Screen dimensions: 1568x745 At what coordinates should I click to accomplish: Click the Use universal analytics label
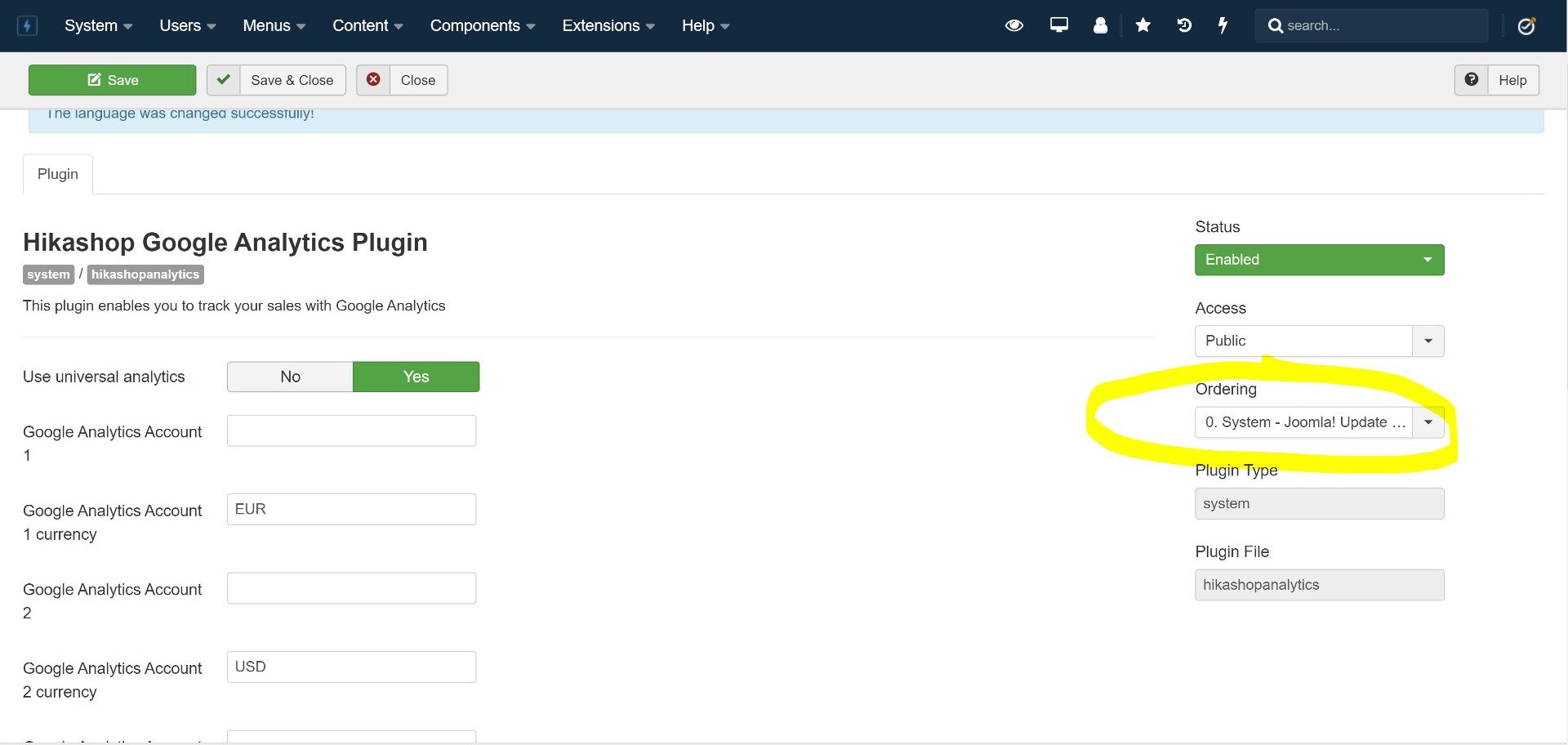click(x=104, y=377)
